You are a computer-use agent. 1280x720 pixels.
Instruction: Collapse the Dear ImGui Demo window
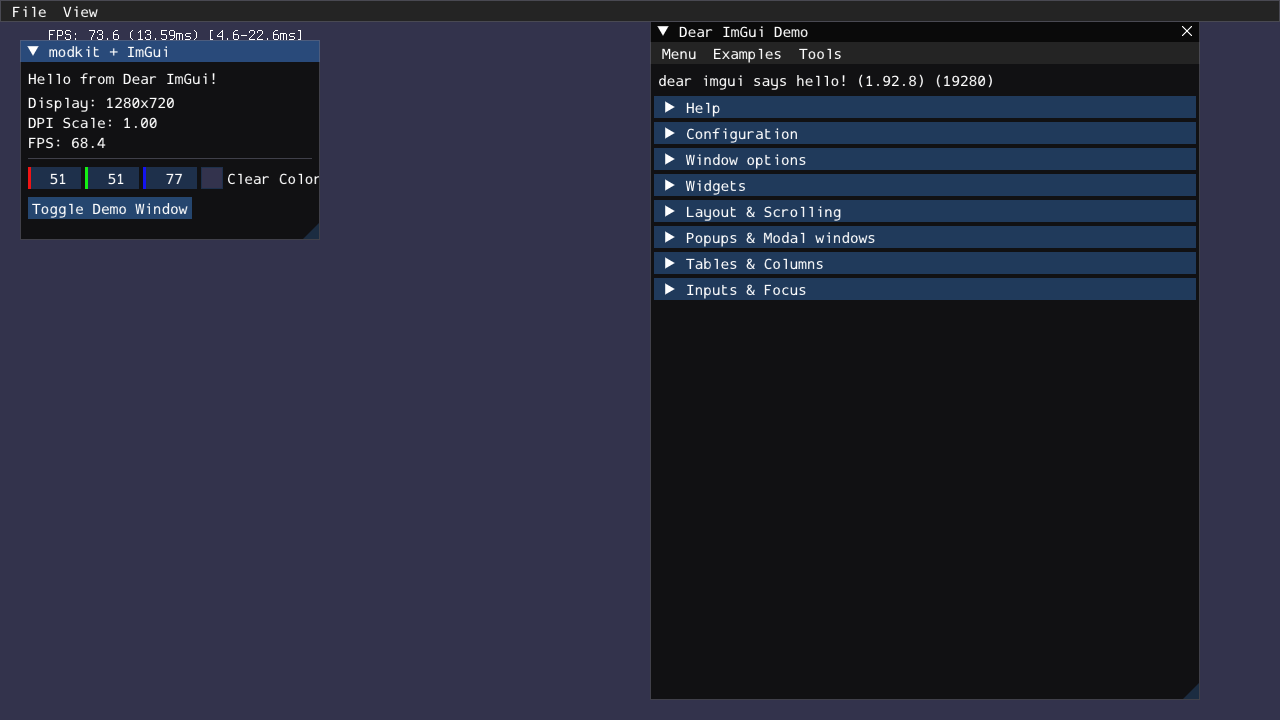pyautogui.click(x=663, y=32)
